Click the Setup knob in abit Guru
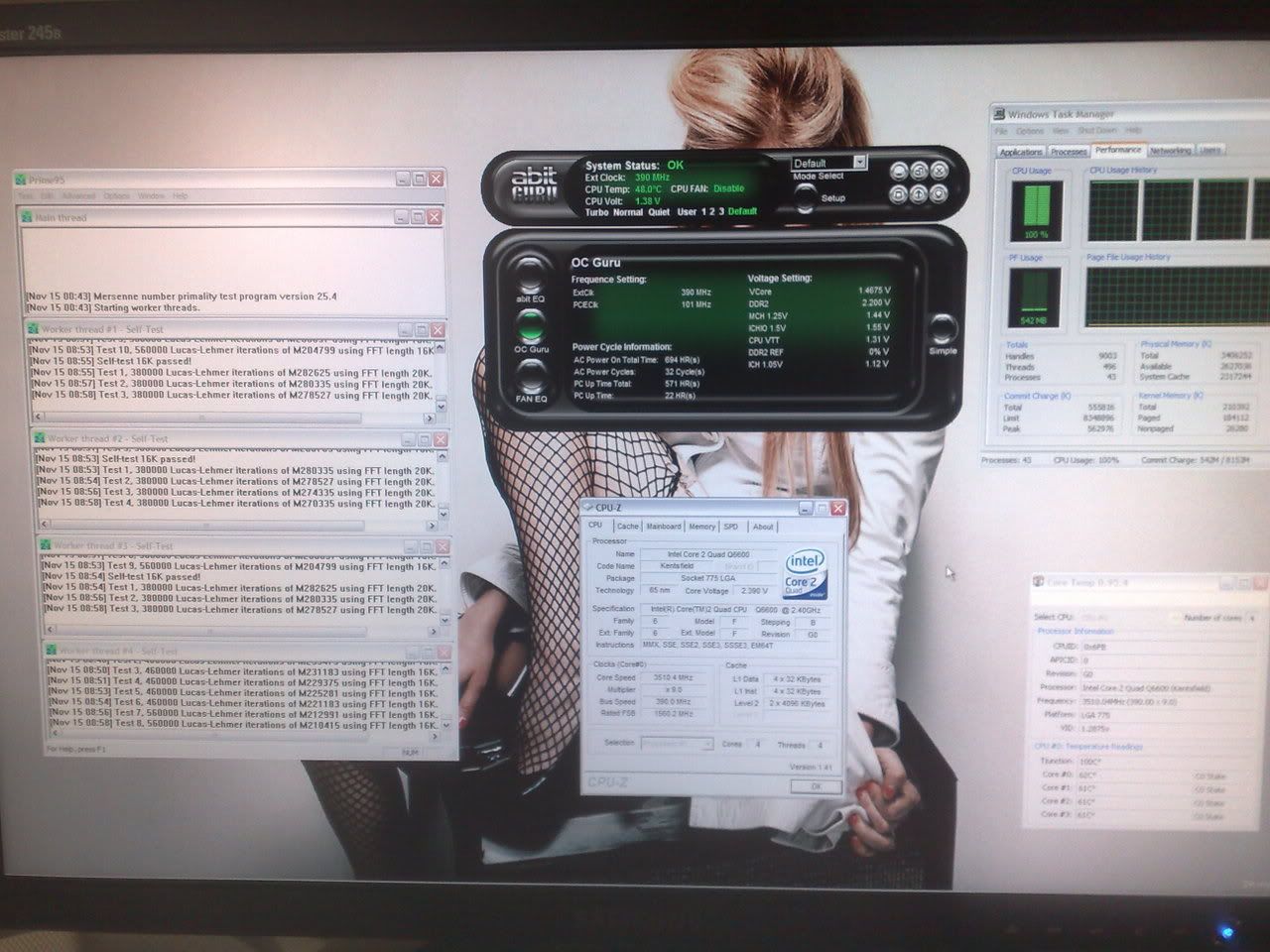 coord(805,197)
